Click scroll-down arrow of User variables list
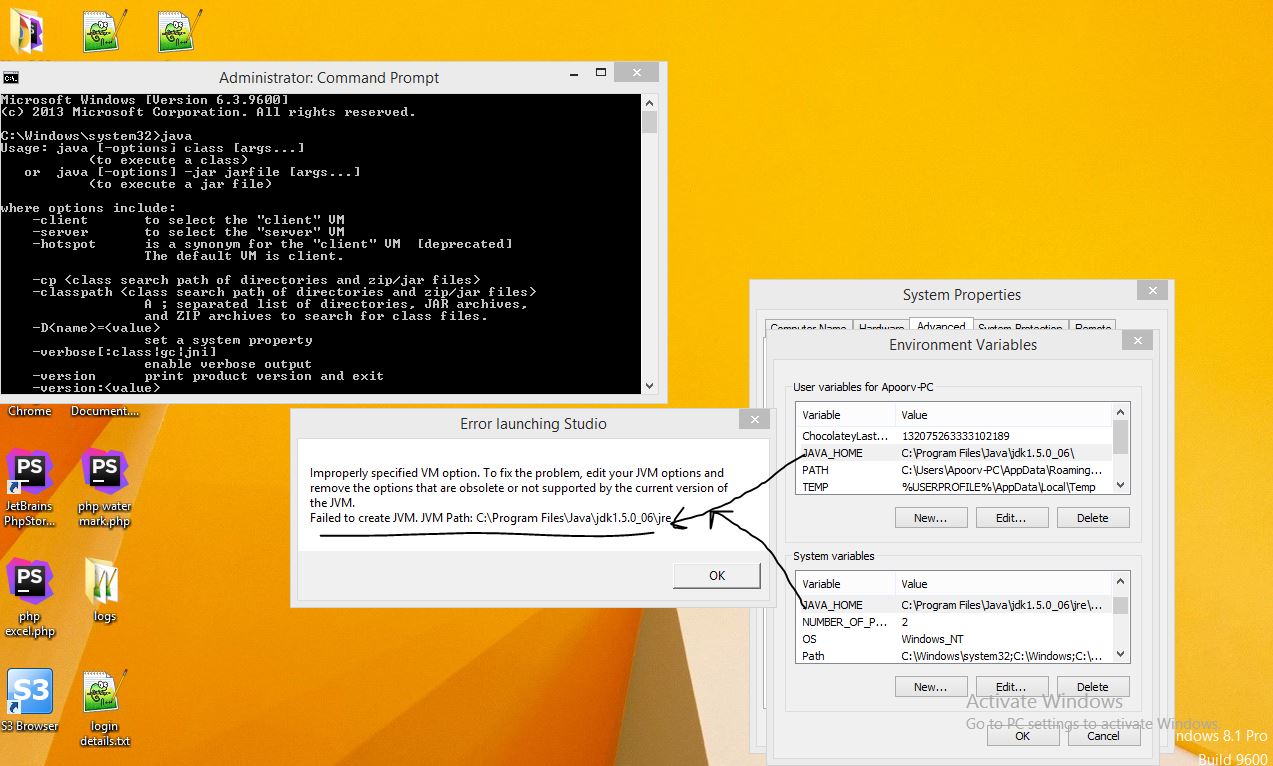Viewport: 1273px width, 766px height. pyautogui.click(x=1121, y=484)
